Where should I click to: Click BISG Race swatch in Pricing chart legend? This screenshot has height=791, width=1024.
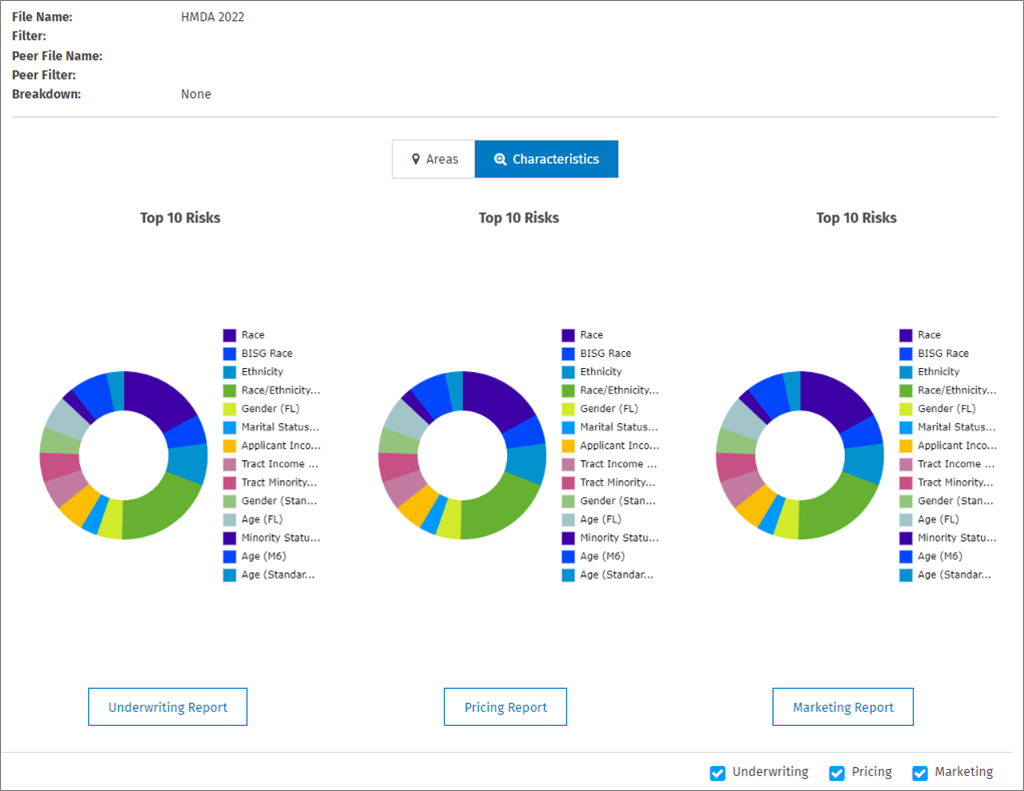click(x=568, y=354)
